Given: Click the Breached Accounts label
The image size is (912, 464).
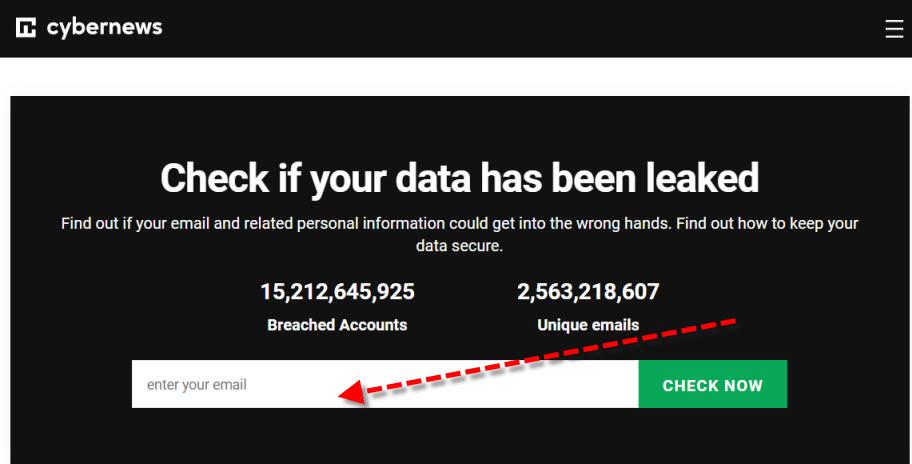Looking at the screenshot, I should tap(337, 324).
